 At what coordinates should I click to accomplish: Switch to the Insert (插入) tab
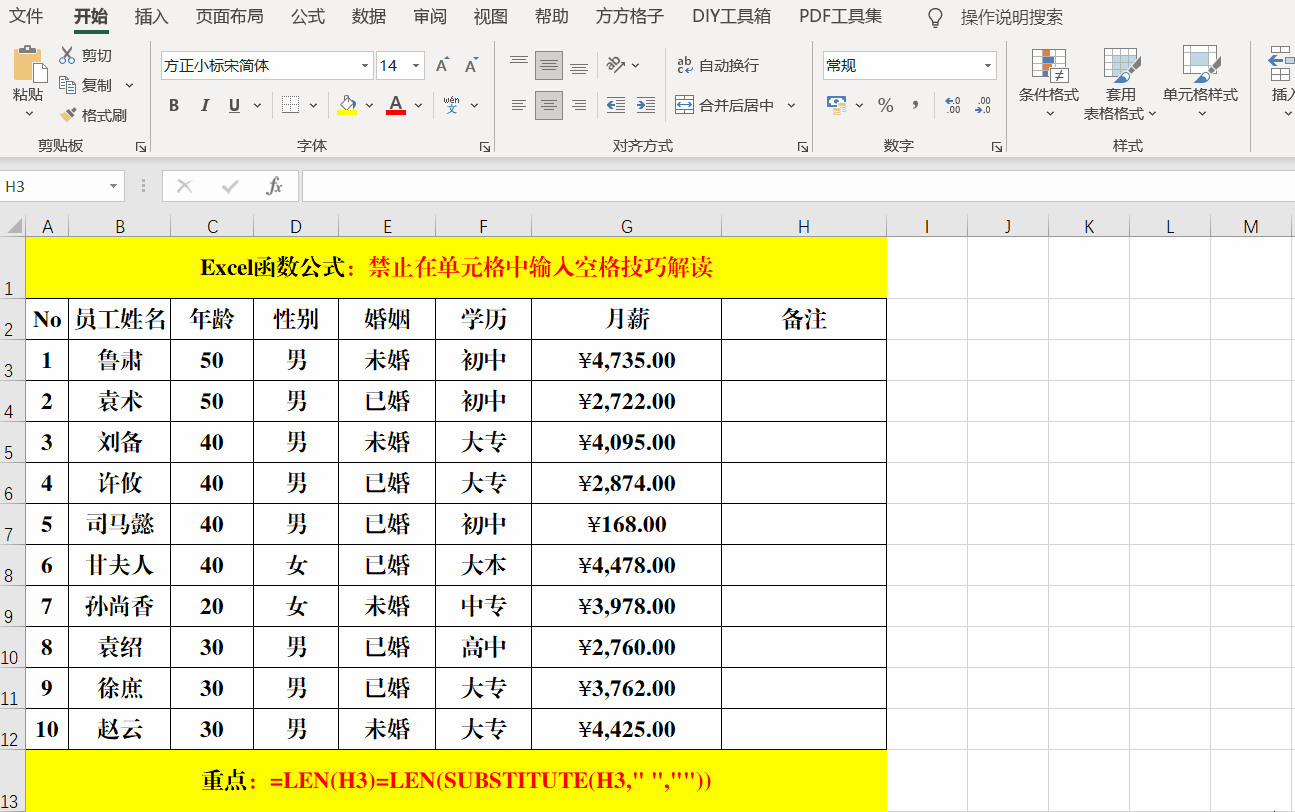pyautogui.click(x=151, y=17)
